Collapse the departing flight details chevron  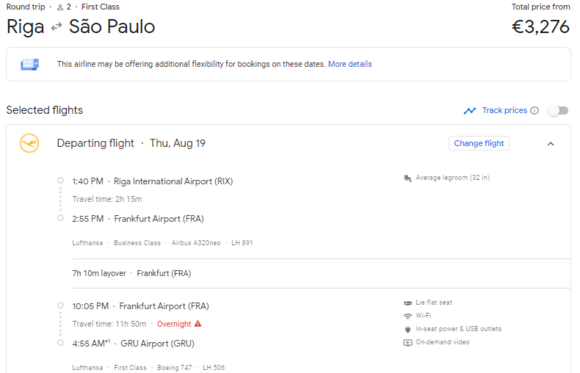click(x=550, y=144)
